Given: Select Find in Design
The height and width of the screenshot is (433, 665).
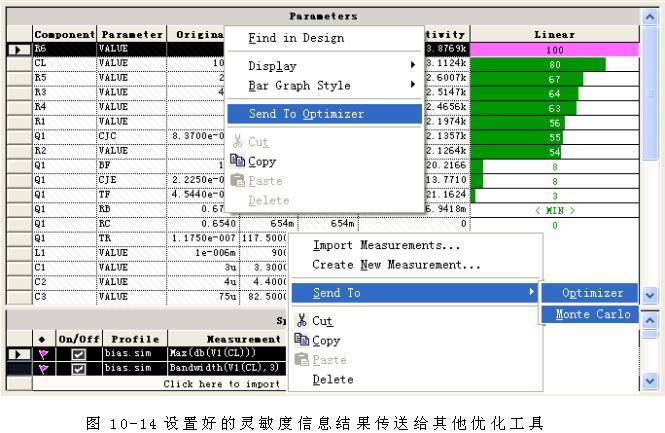Looking at the screenshot, I should pos(296,38).
